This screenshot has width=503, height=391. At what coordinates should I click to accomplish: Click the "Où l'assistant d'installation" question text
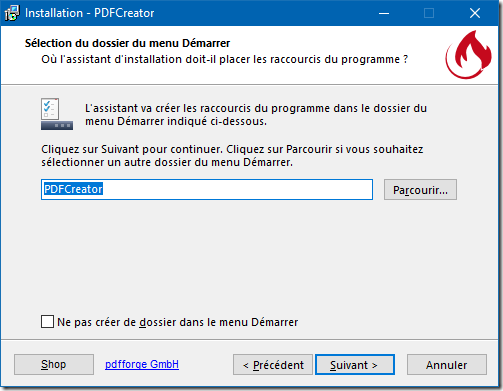tap(224, 59)
